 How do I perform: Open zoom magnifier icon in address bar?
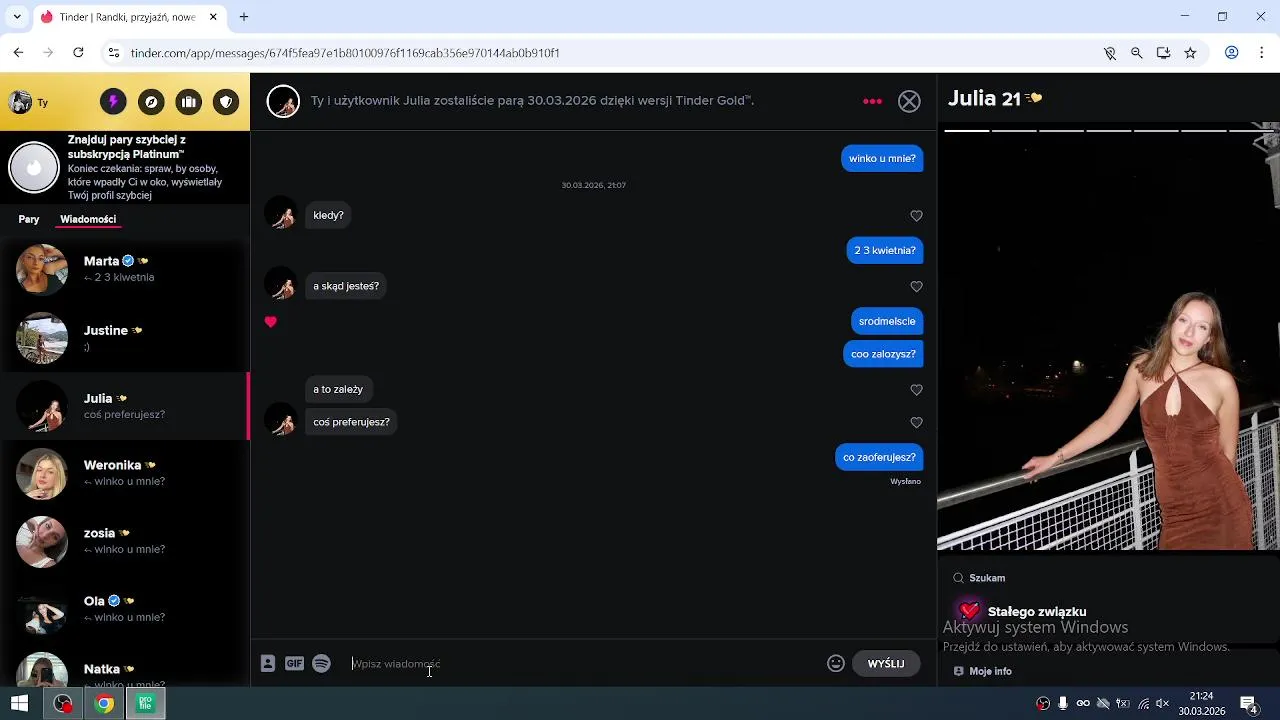point(1137,53)
